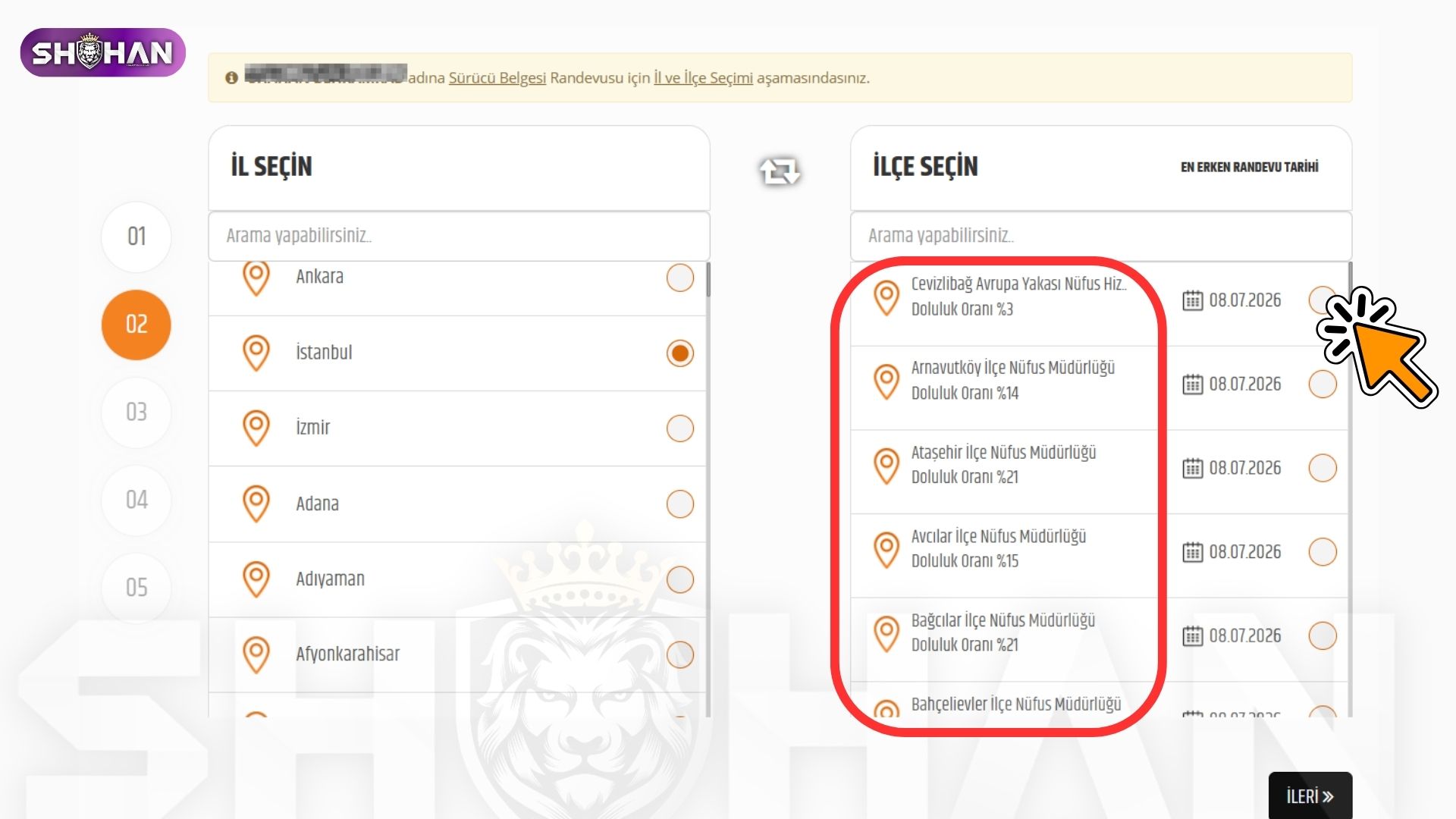Open the Sürücü Belgesi link

(x=497, y=78)
